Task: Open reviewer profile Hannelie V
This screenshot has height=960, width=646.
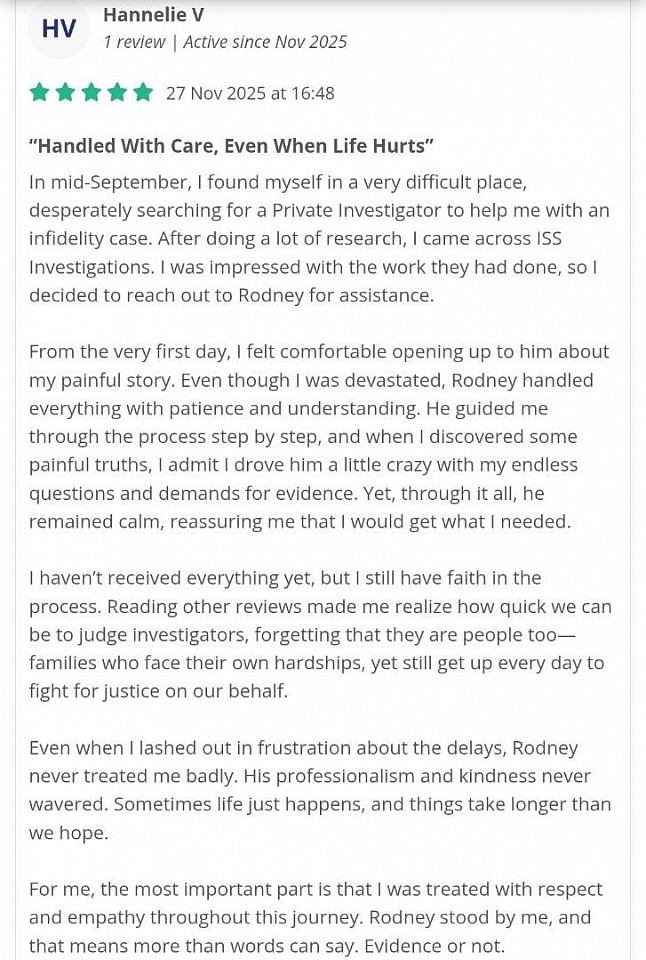Action: 153,14
